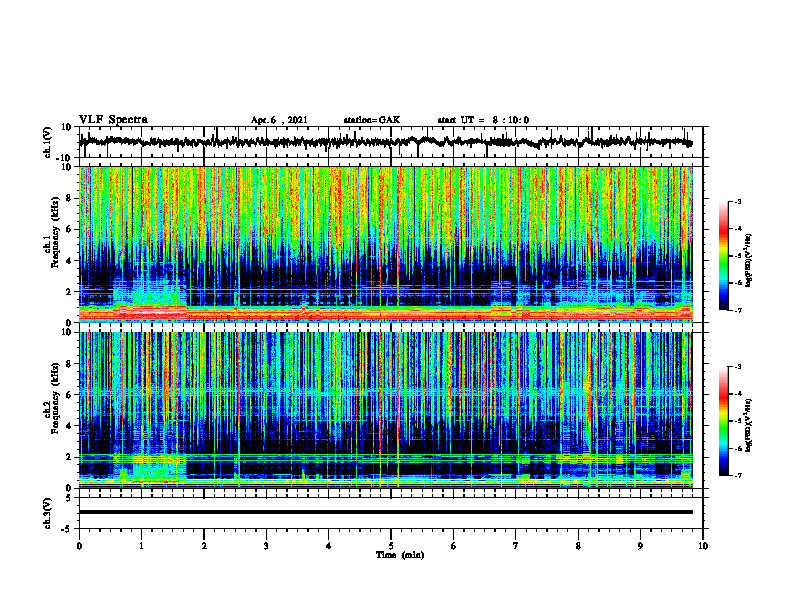Click the thick black ch.3 voltage line
Viewport: 792px width, 612px height.
(x=386, y=512)
